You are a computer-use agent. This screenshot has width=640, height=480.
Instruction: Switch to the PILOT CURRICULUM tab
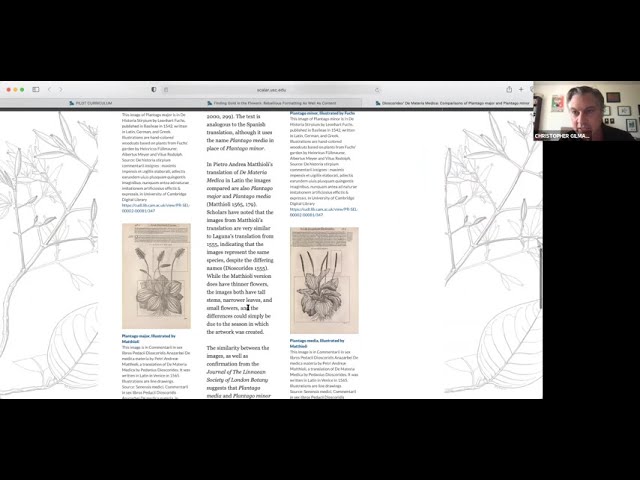tap(91, 103)
